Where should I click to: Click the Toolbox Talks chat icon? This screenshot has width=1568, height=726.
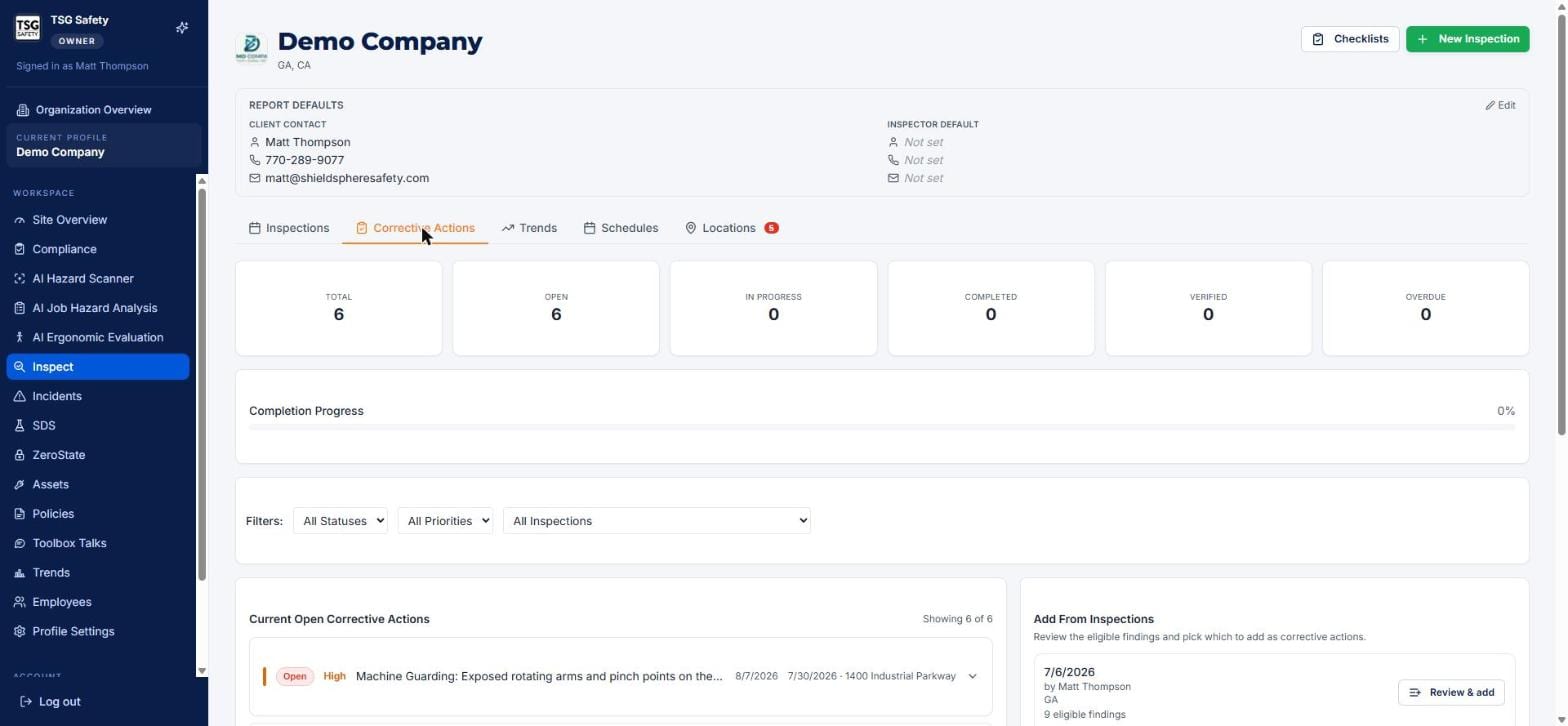(x=19, y=543)
